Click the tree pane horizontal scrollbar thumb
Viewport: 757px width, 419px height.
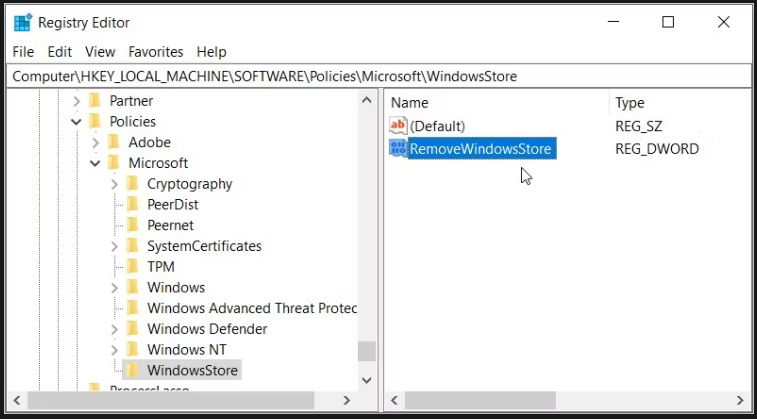(171, 400)
